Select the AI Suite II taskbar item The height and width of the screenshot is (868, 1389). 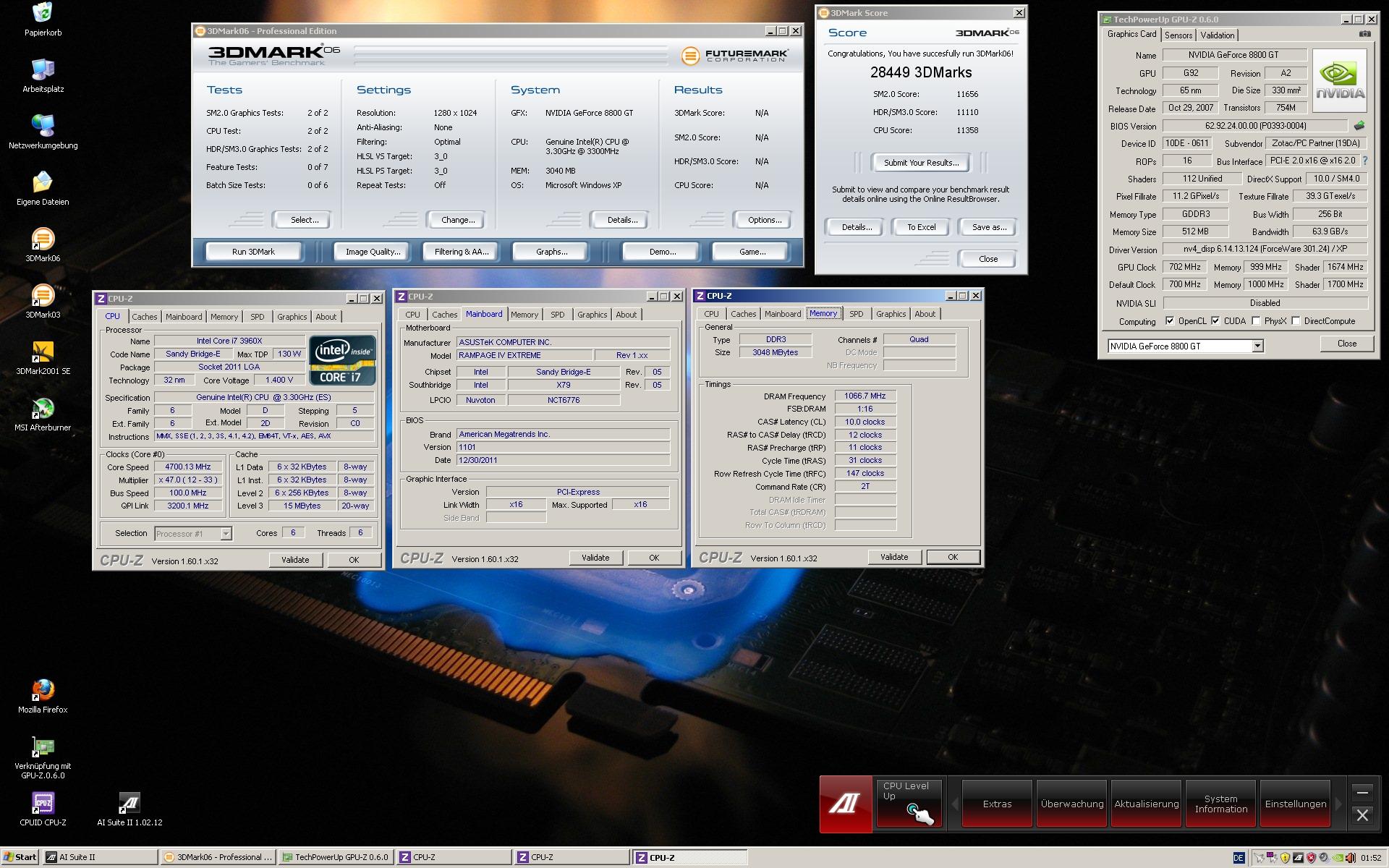click(100, 857)
